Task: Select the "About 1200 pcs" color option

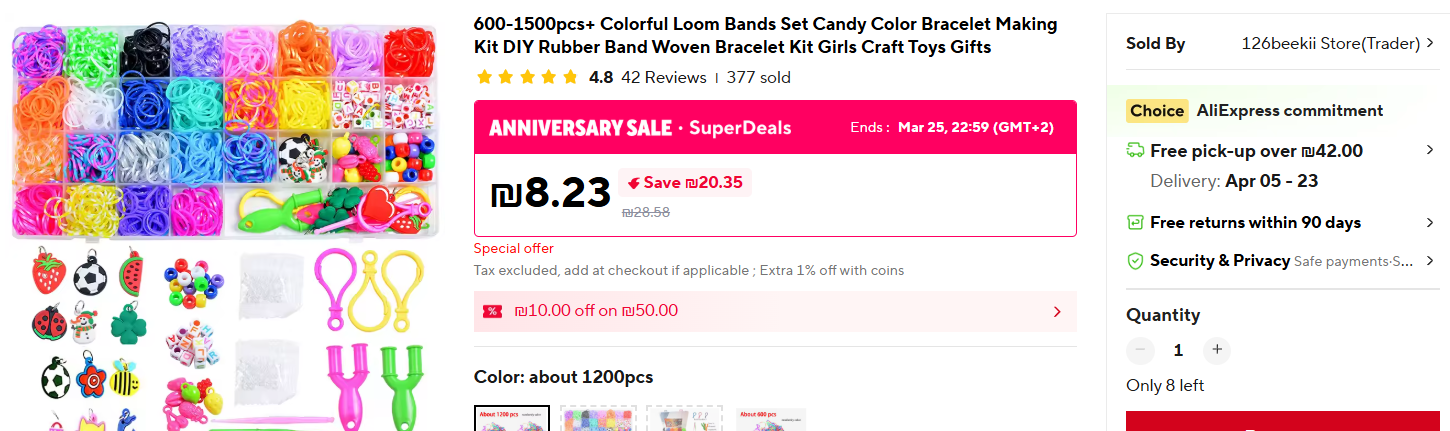Action: (x=512, y=418)
